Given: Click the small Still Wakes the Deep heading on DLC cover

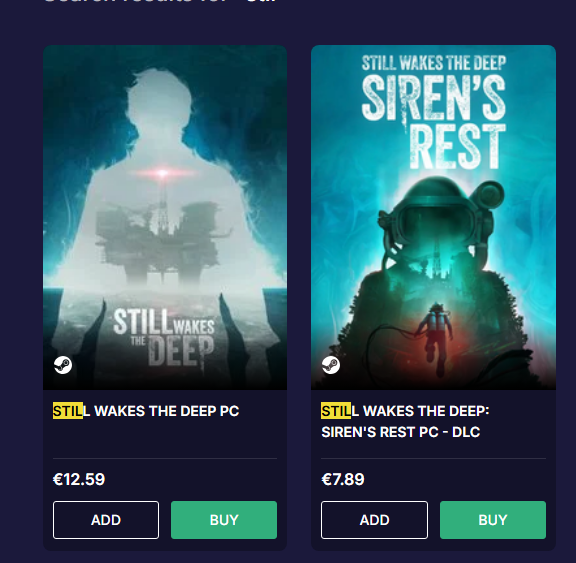Looking at the screenshot, I should 434,63.
